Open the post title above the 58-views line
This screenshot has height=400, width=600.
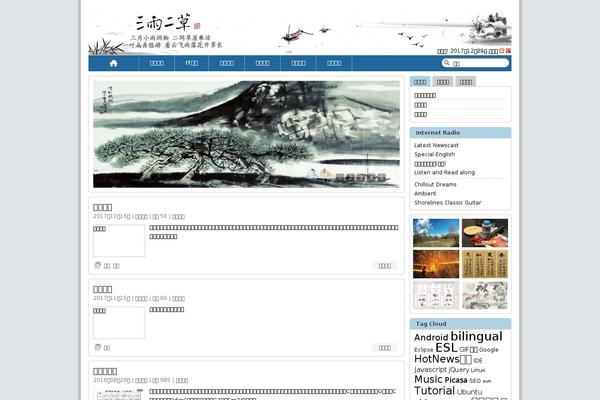103,207
